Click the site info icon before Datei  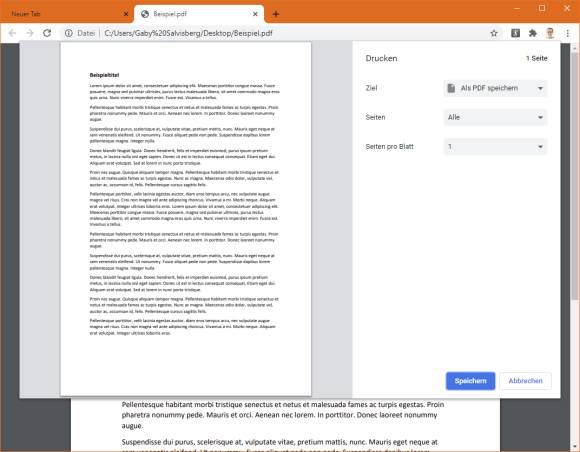coord(69,33)
